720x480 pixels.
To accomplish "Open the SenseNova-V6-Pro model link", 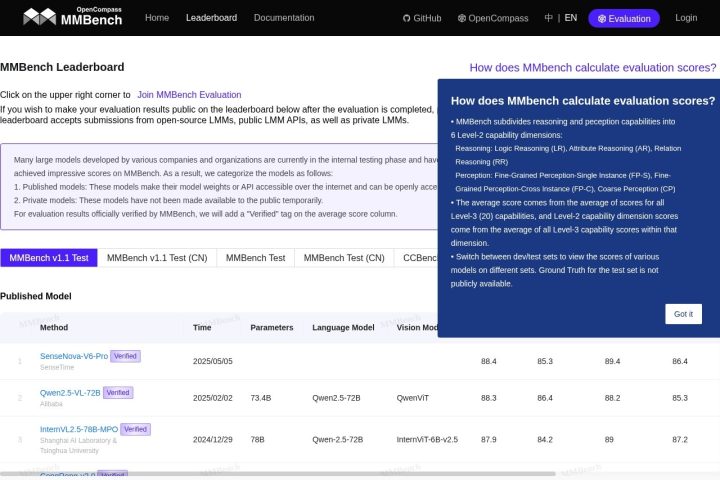I will [x=74, y=356].
